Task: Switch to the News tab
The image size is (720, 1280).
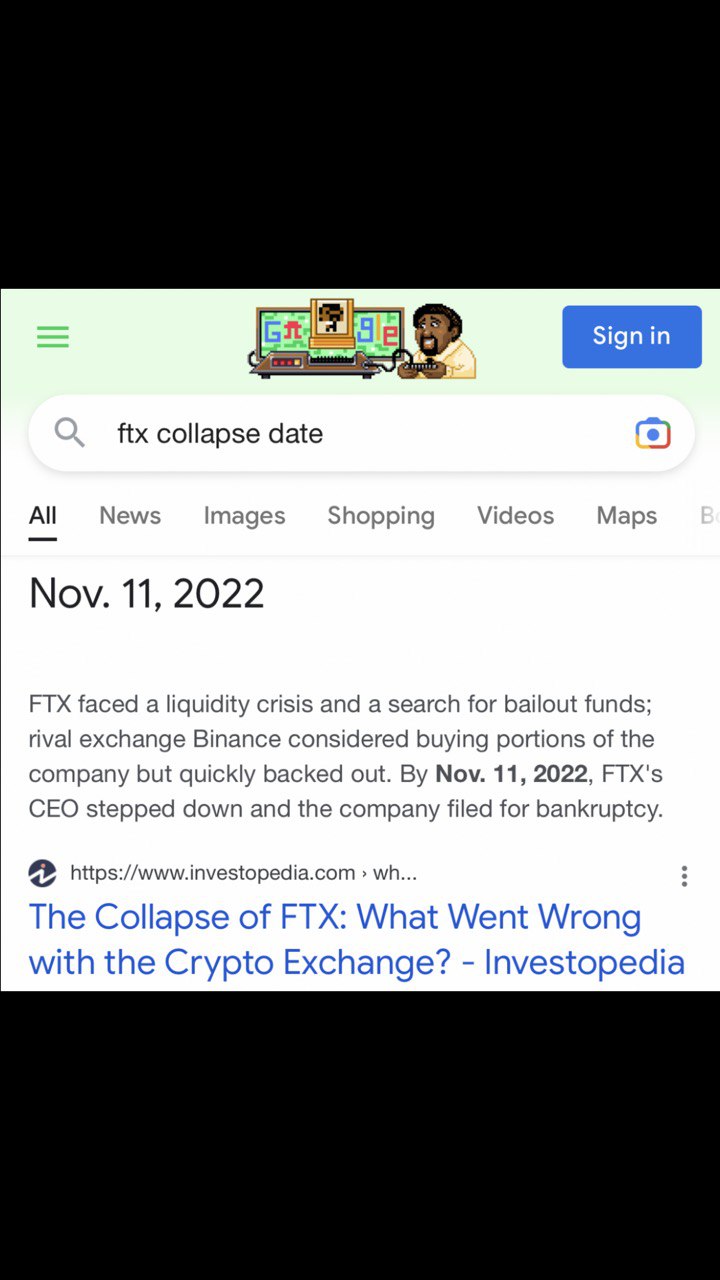Action: (130, 516)
